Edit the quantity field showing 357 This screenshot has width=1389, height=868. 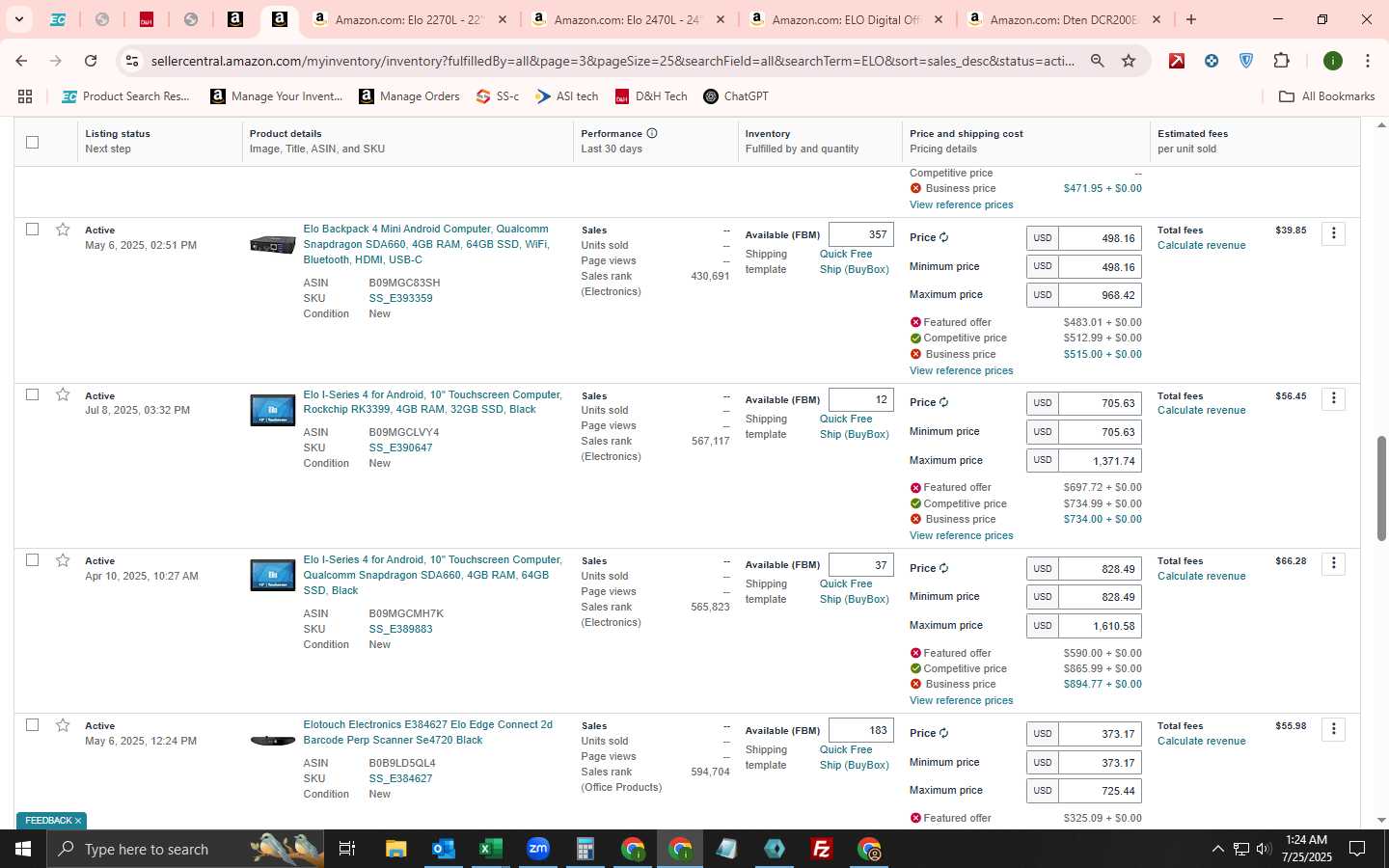pyautogui.click(x=861, y=234)
